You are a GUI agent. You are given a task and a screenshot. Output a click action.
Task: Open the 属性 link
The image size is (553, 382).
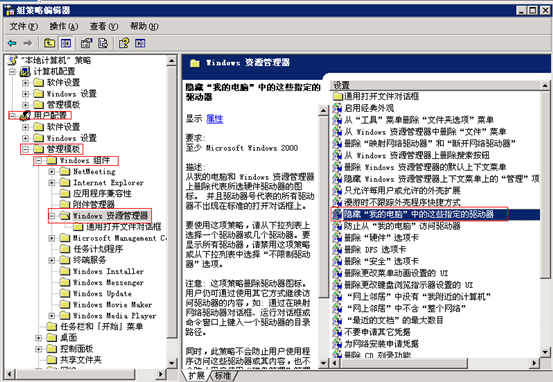point(214,119)
